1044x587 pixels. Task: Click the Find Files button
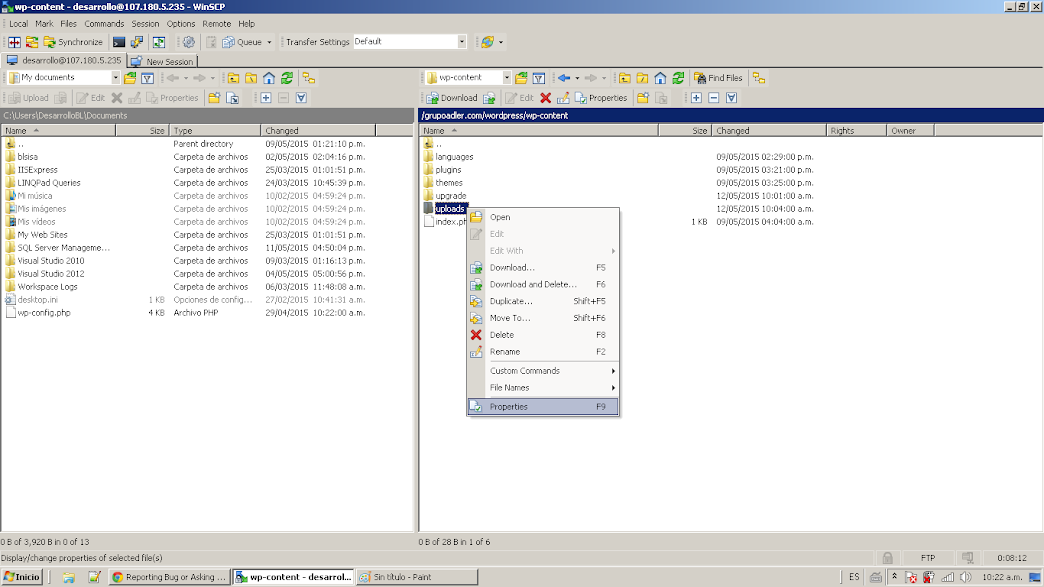[x=718, y=78]
